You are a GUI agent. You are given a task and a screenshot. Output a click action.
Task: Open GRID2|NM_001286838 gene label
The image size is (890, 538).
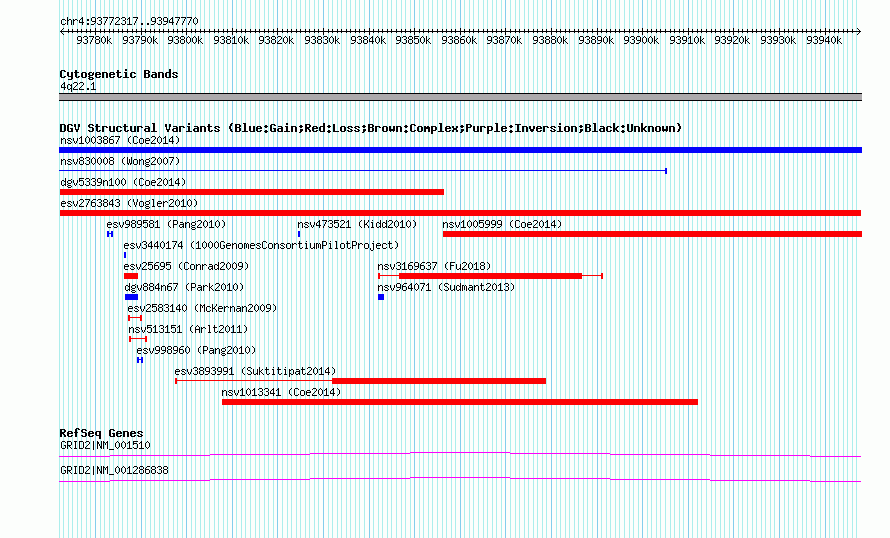[114, 470]
